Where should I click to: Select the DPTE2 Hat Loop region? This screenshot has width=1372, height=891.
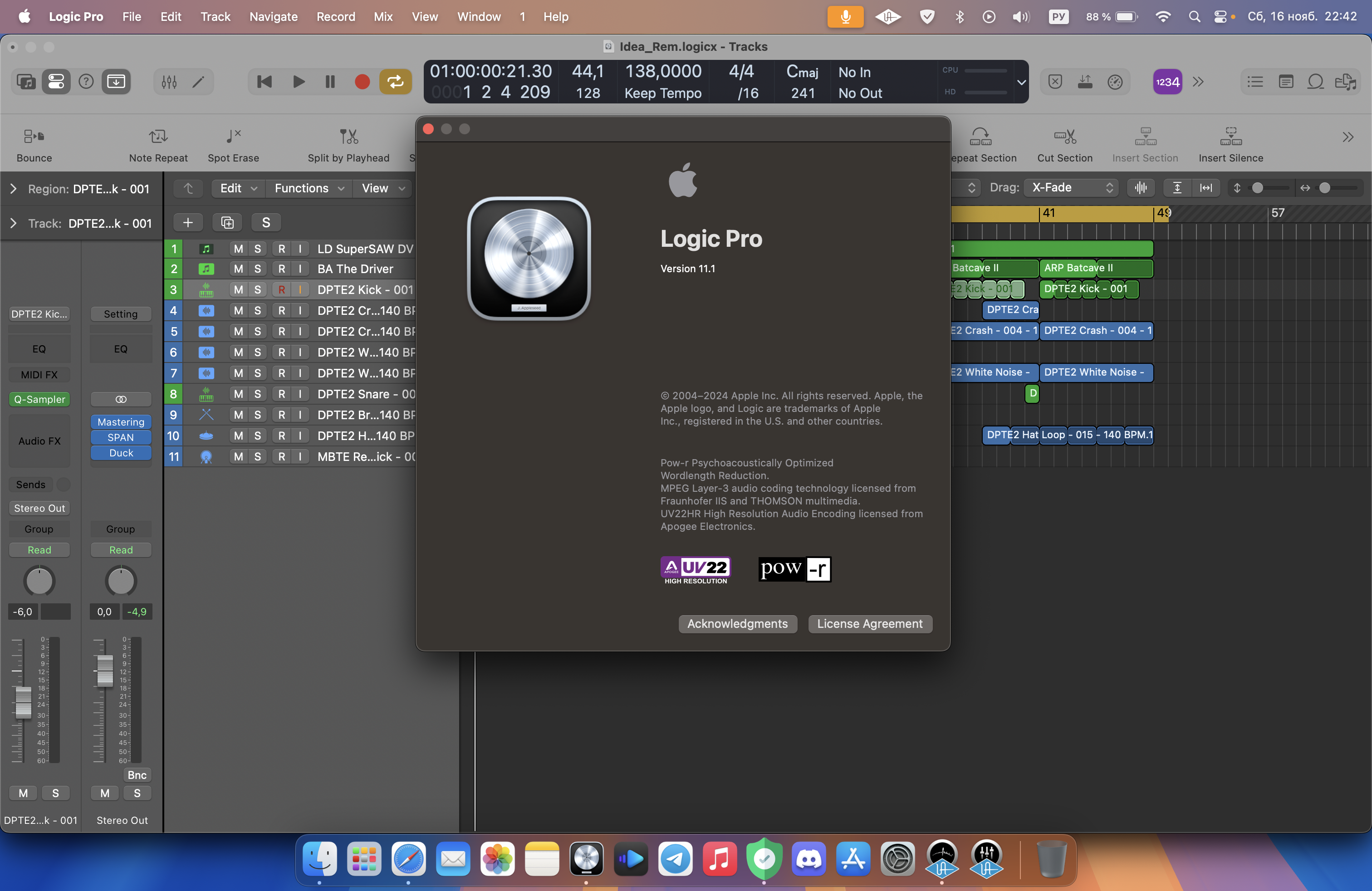pos(1068,435)
